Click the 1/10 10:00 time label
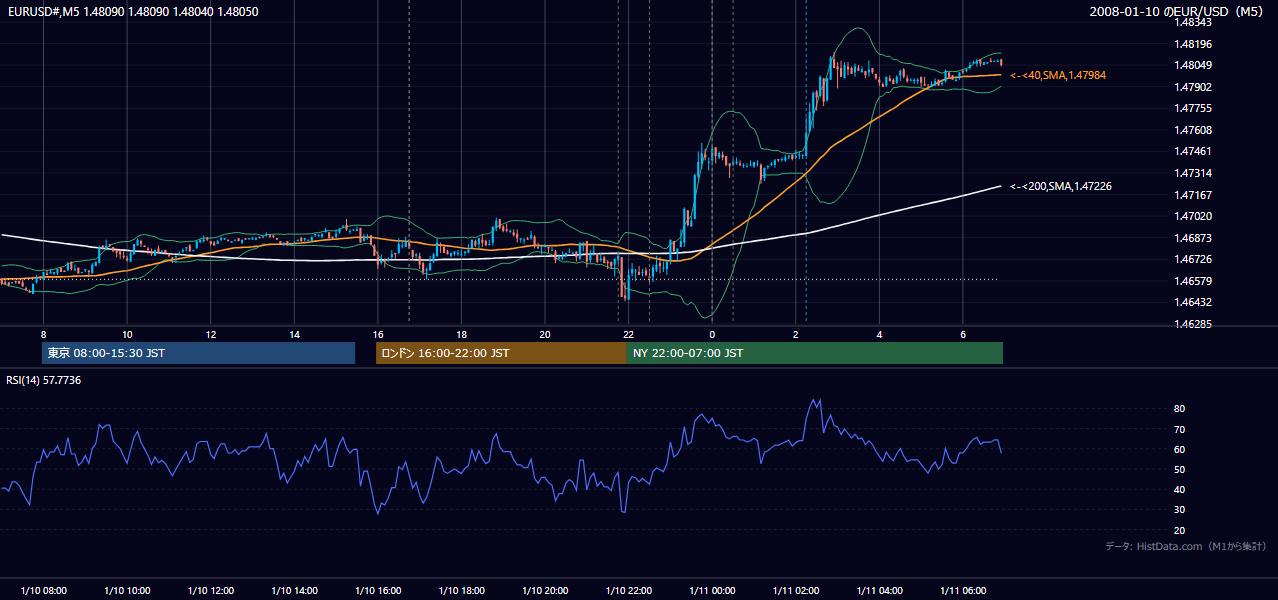This screenshot has height=600, width=1278. click(x=127, y=591)
